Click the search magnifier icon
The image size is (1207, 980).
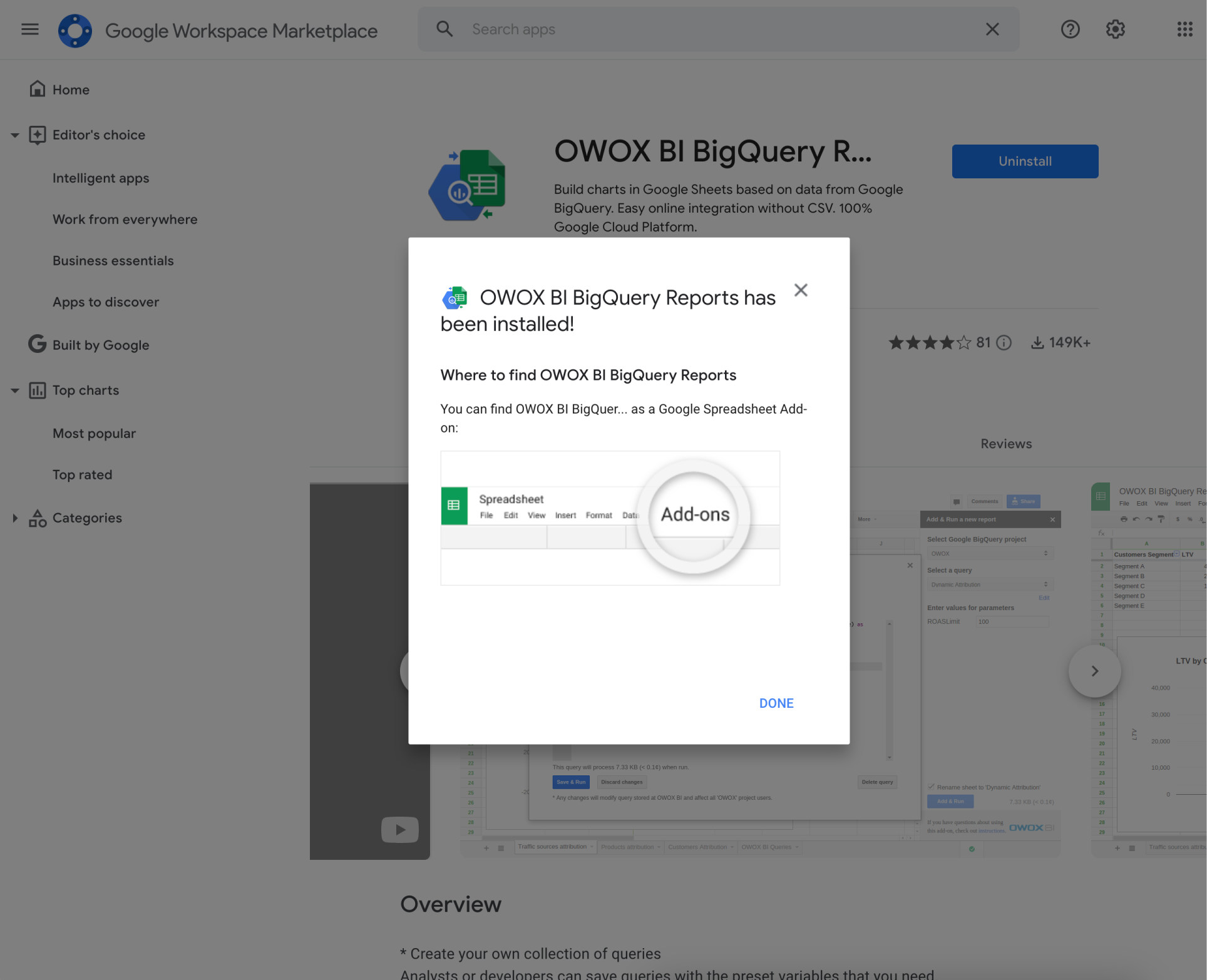click(x=444, y=29)
